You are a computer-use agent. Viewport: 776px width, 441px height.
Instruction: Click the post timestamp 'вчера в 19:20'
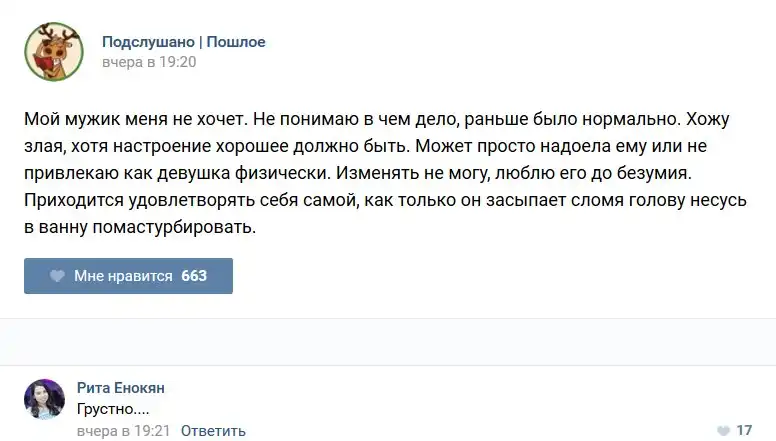(x=149, y=62)
